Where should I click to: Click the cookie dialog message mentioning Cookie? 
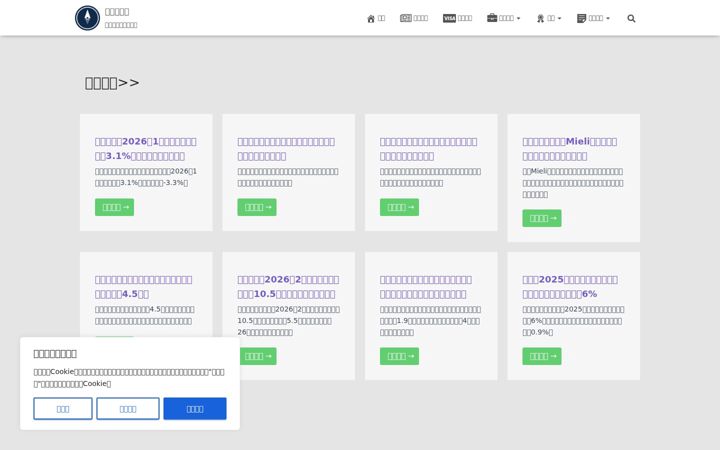129,377
